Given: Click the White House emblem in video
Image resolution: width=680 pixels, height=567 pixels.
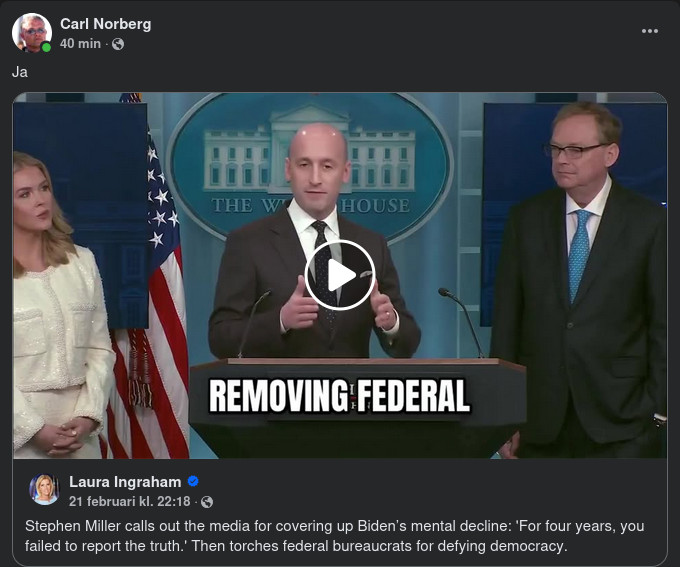Looking at the screenshot, I should click(310, 167).
